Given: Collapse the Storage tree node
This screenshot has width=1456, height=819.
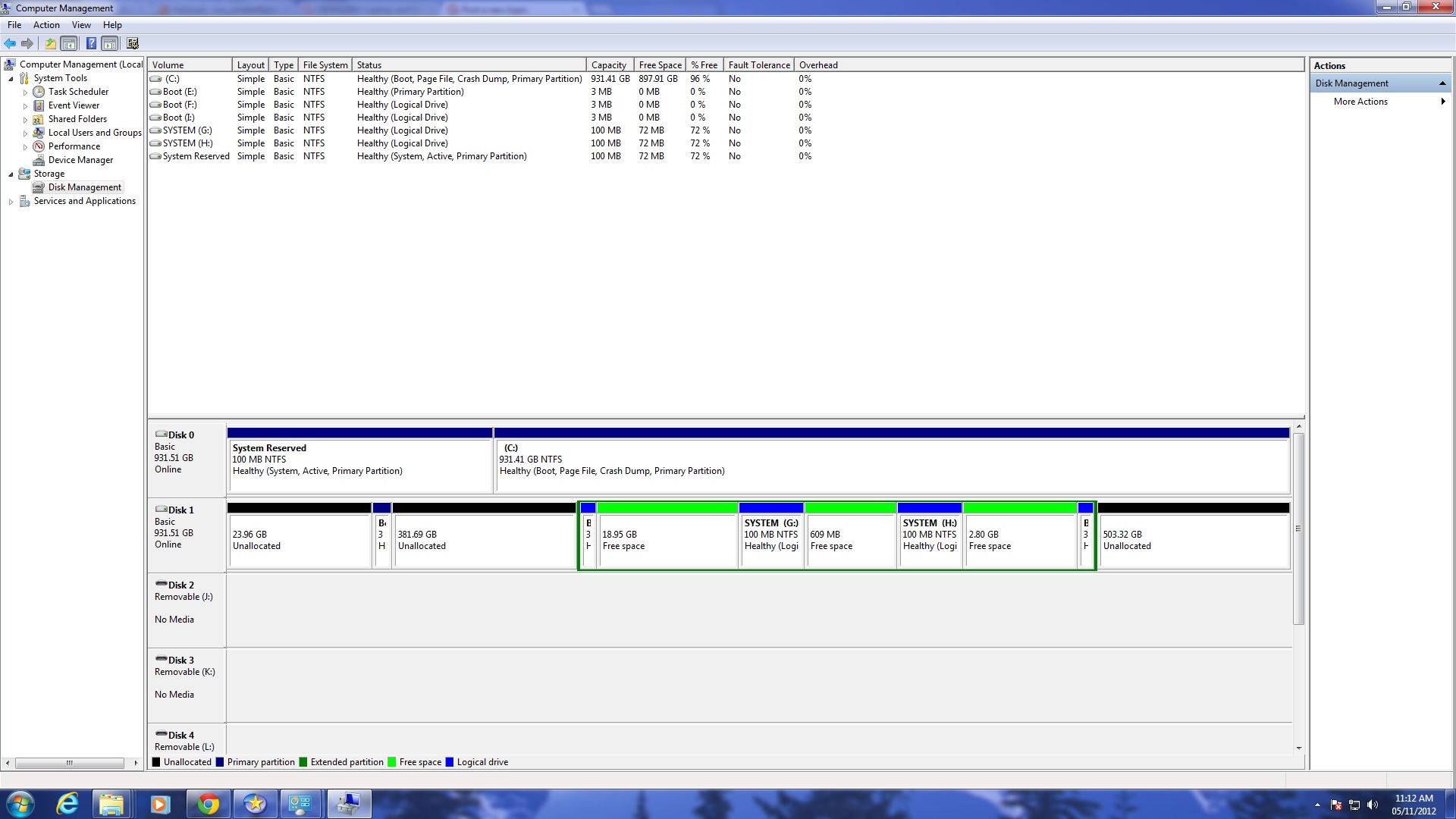Looking at the screenshot, I should click(x=11, y=174).
